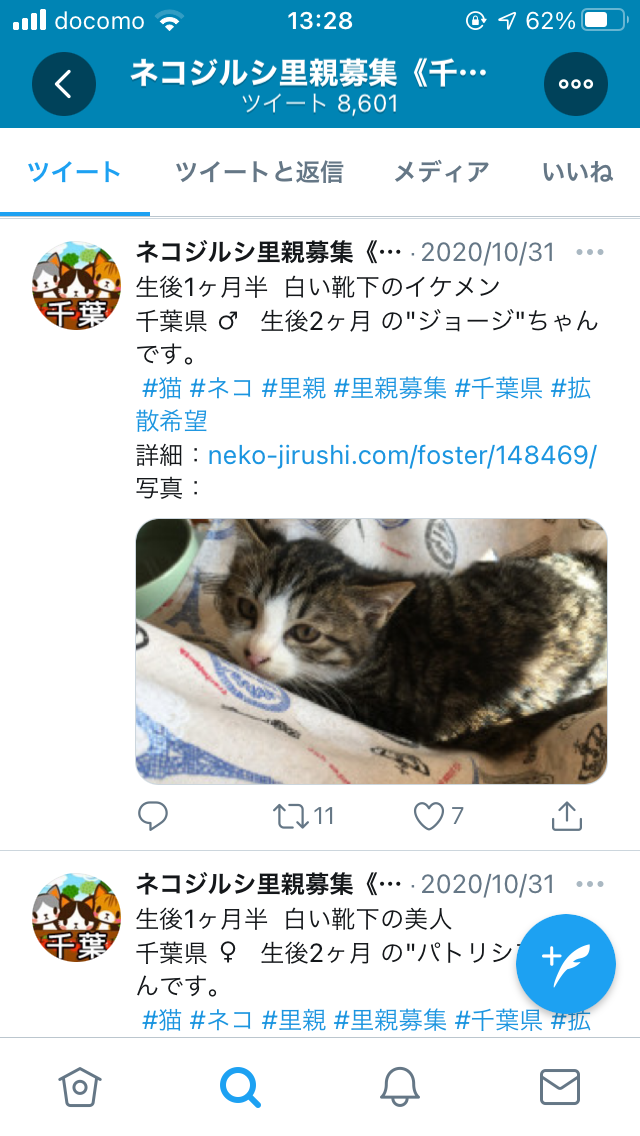Reply to the ジョージ kitten tweet

(153, 816)
